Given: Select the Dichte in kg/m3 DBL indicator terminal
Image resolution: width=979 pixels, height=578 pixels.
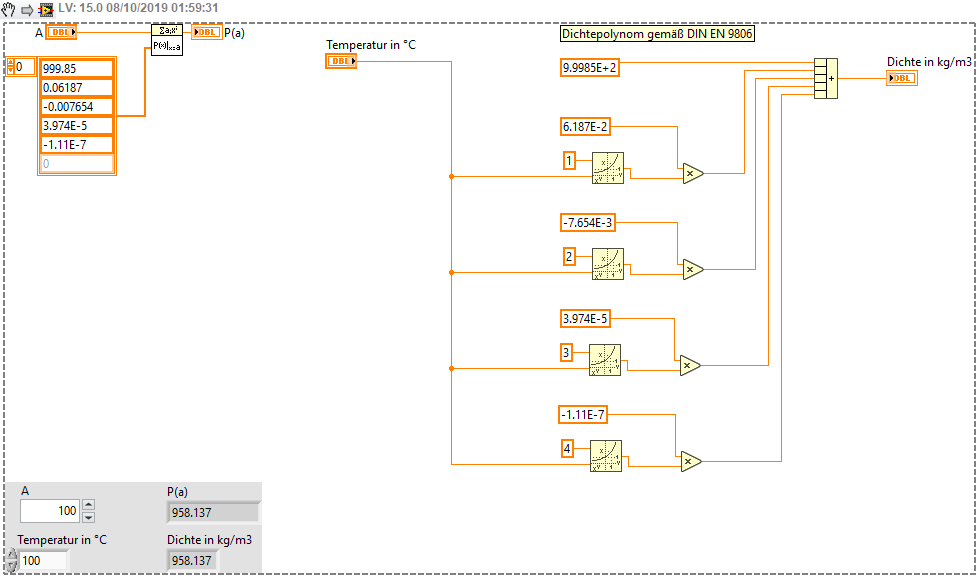Looking at the screenshot, I should pyautogui.click(x=902, y=78).
